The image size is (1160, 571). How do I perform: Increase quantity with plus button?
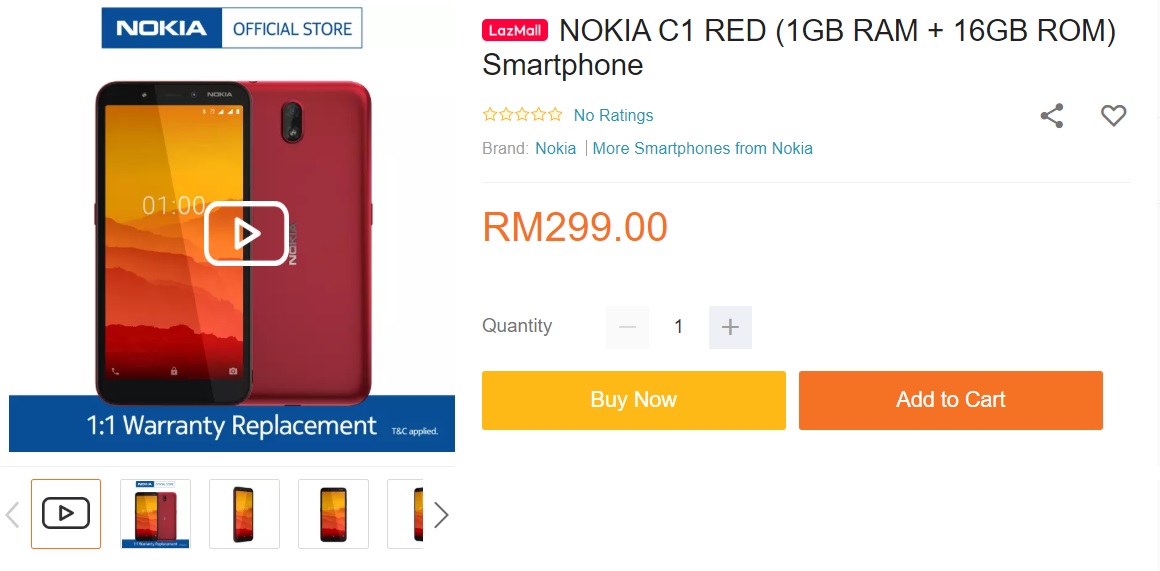[730, 327]
